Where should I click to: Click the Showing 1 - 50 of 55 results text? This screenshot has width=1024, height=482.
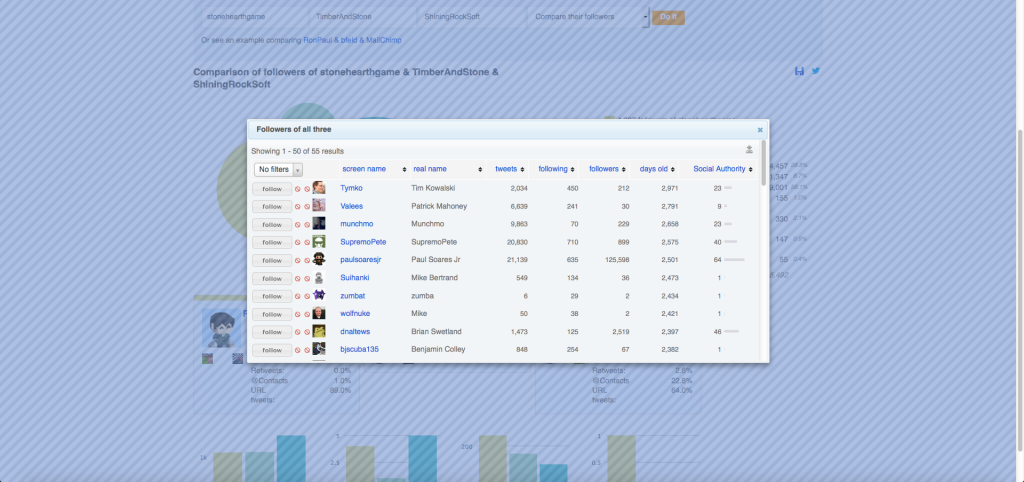[297, 152]
